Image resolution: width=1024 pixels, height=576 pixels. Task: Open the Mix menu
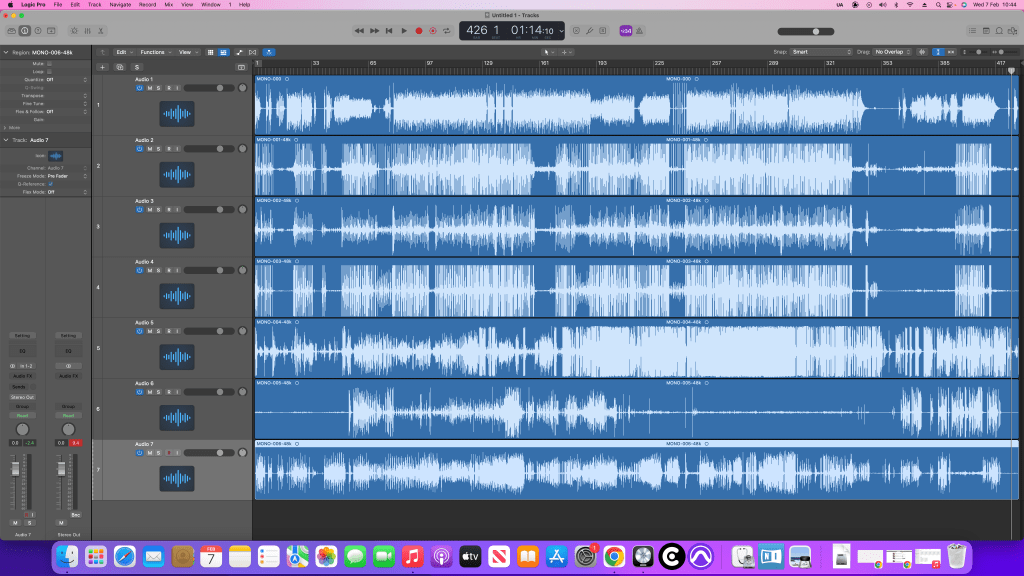click(x=168, y=5)
